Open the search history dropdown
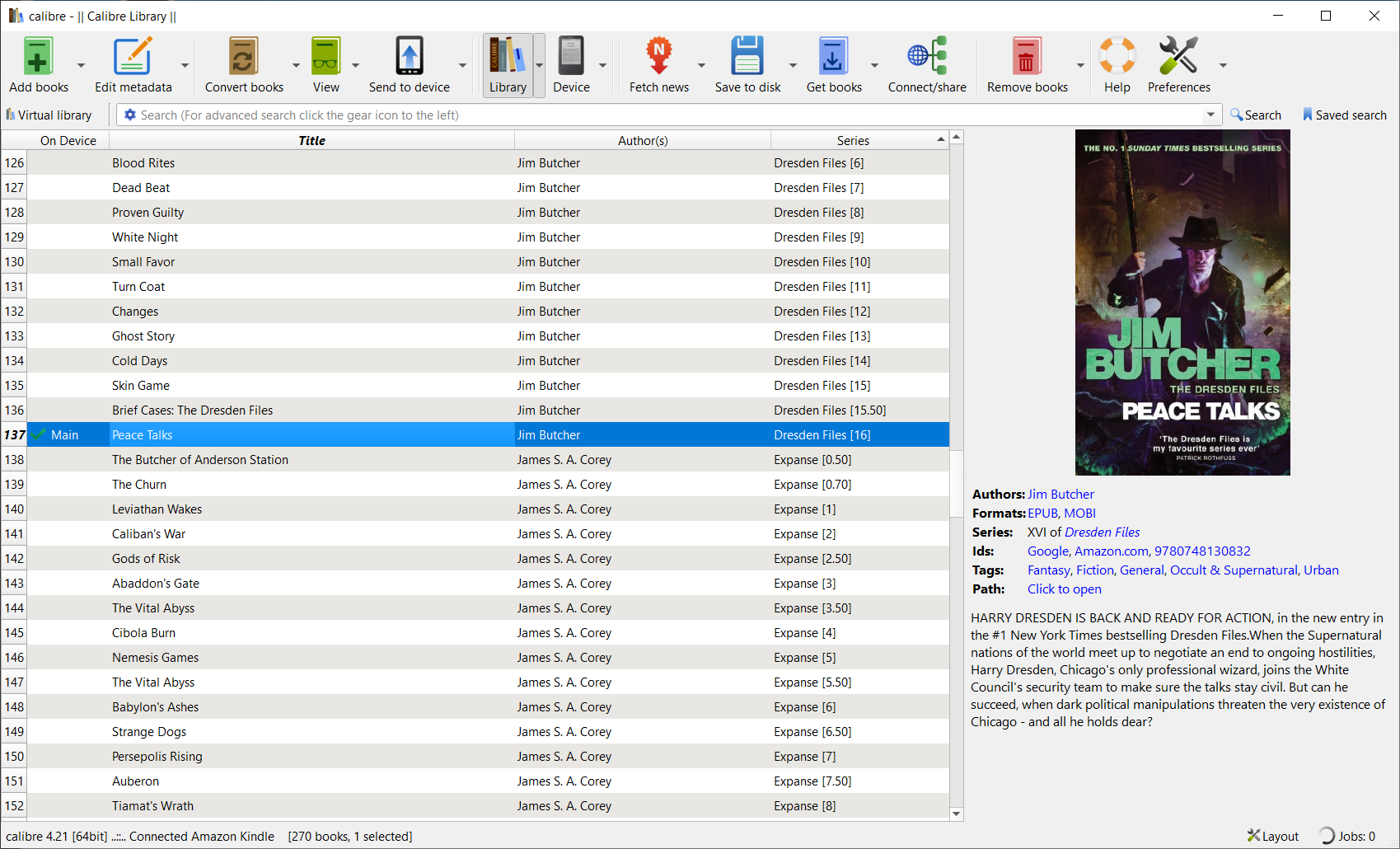The height and width of the screenshot is (849, 1400). click(x=1211, y=115)
